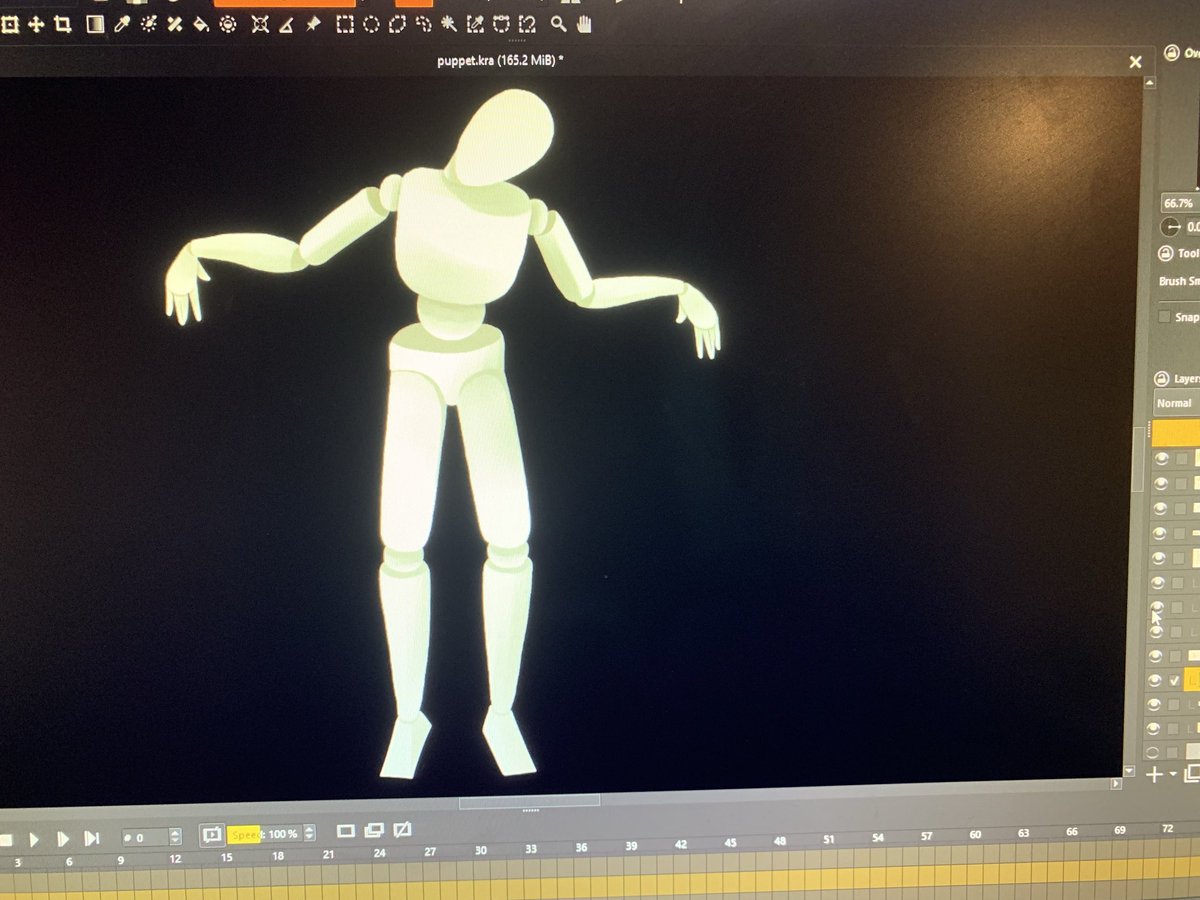This screenshot has height=900, width=1200.
Task: Select the Gradient tool
Action: (x=96, y=24)
